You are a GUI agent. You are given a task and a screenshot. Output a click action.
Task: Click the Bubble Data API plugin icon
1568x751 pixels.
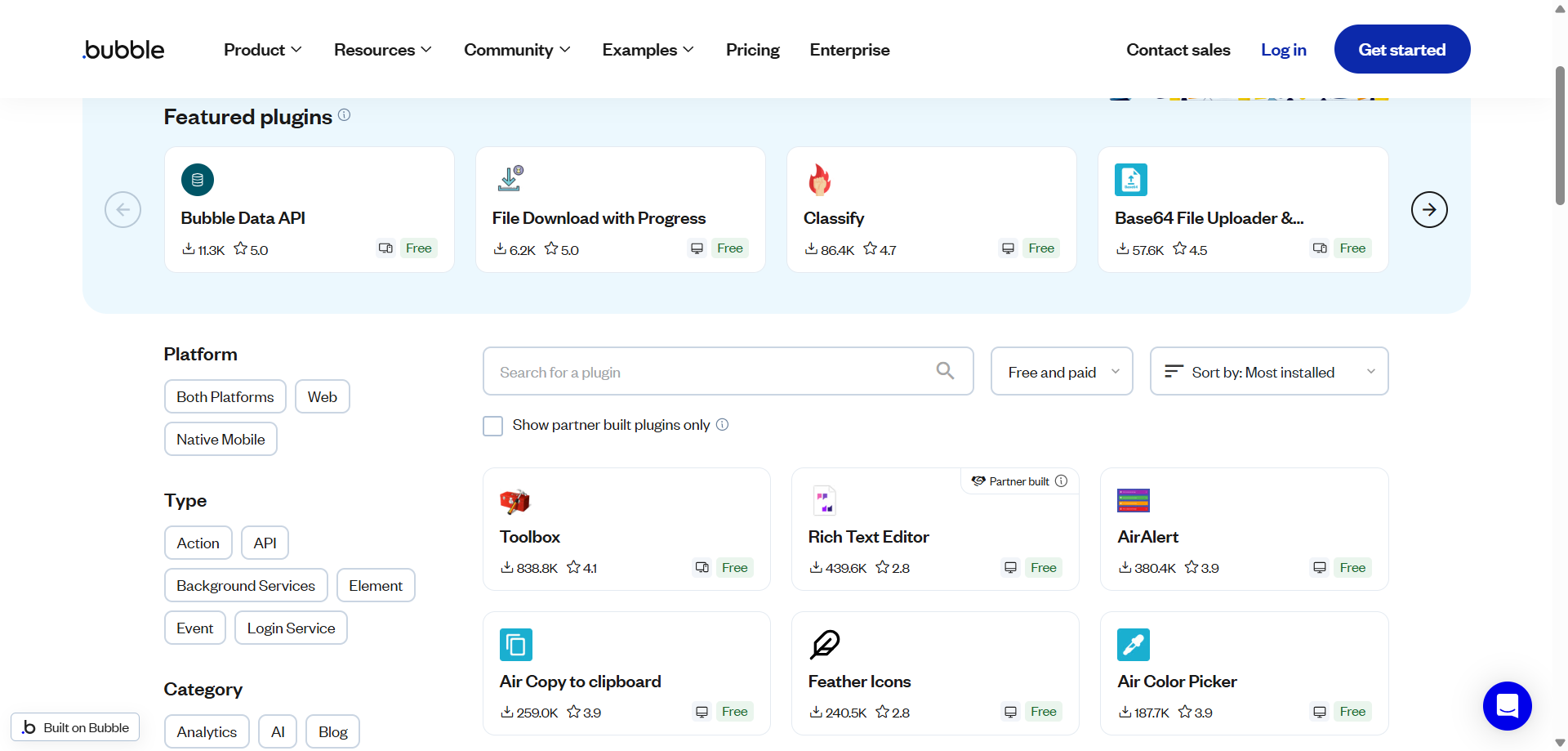click(198, 180)
